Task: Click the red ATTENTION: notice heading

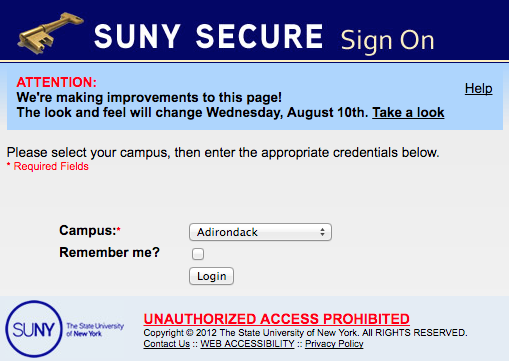Action: (57, 82)
